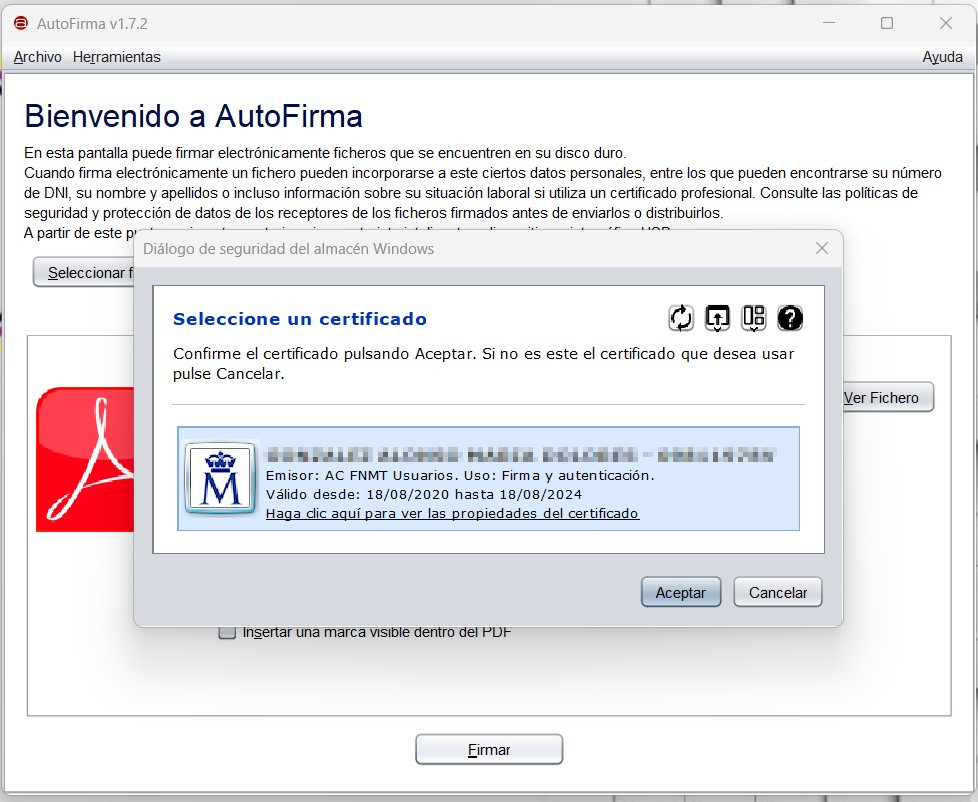Refresh the certificate list in the dialog
978x802 pixels.
pos(680,318)
